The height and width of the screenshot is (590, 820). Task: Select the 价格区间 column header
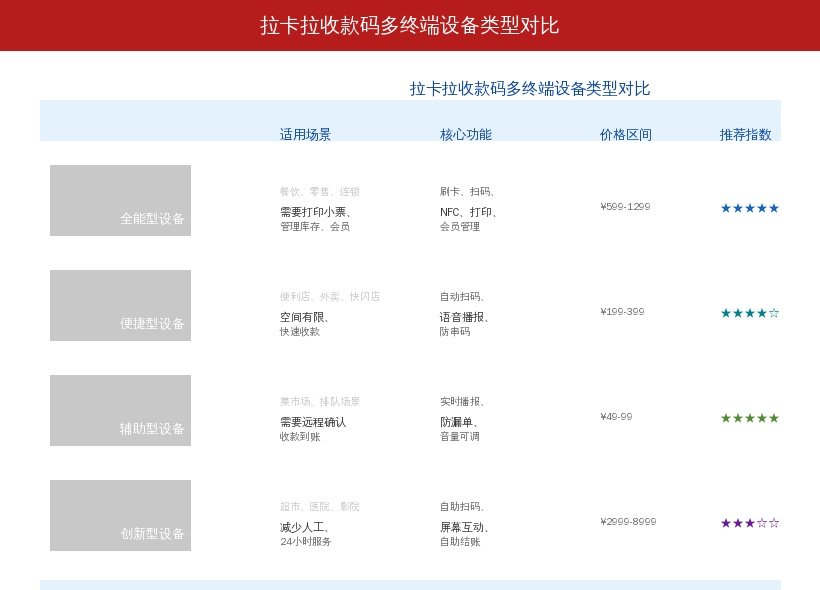pos(625,134)
